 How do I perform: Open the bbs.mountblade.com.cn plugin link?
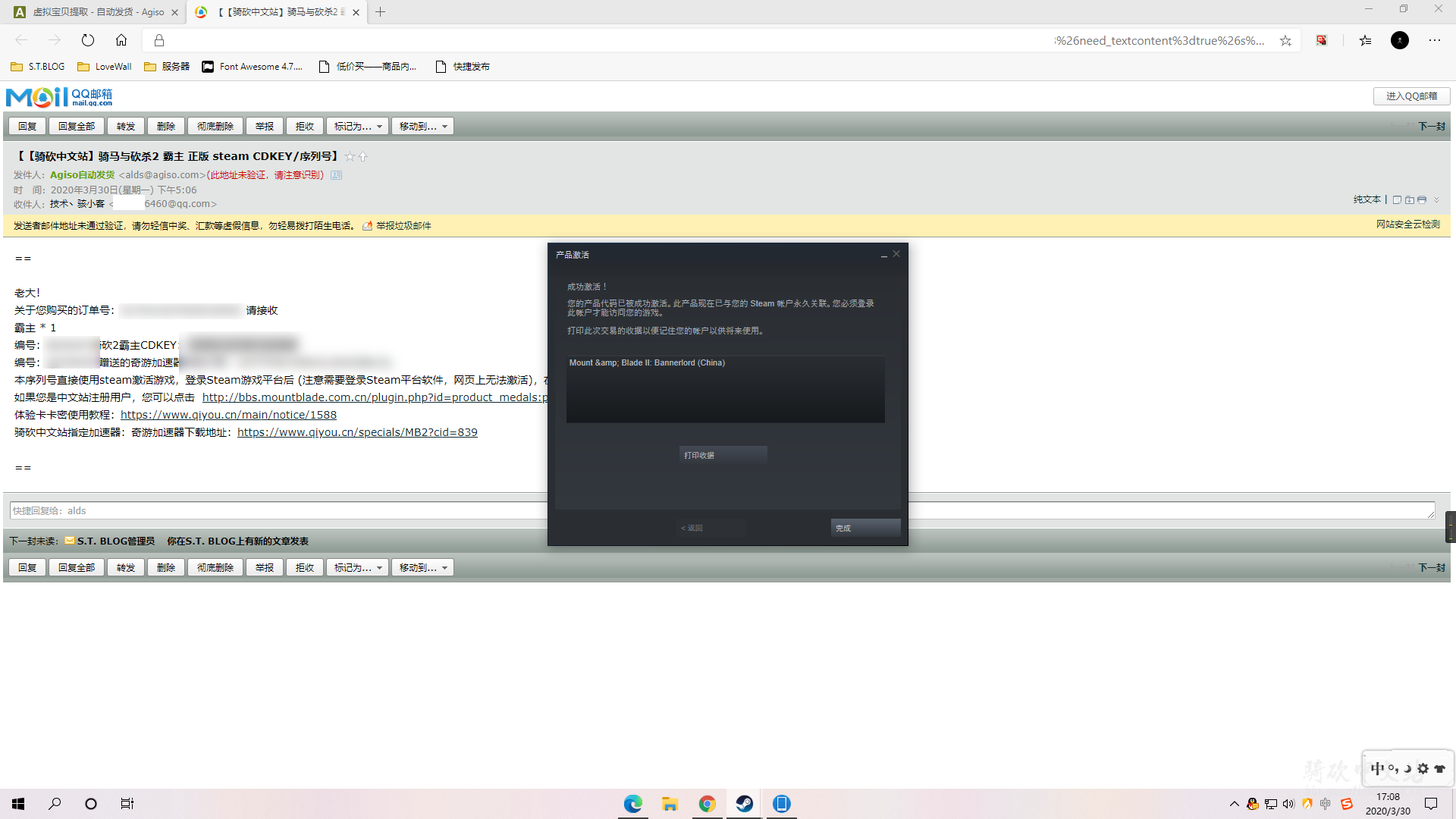375,397
